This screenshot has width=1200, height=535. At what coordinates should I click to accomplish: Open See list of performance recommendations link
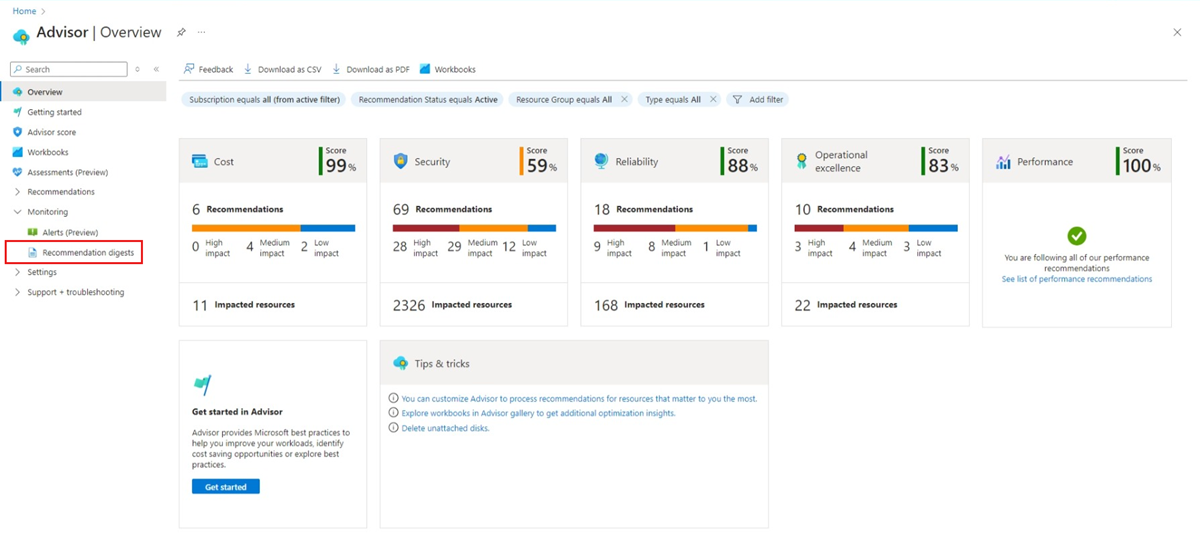click(x=1076, y=279)
